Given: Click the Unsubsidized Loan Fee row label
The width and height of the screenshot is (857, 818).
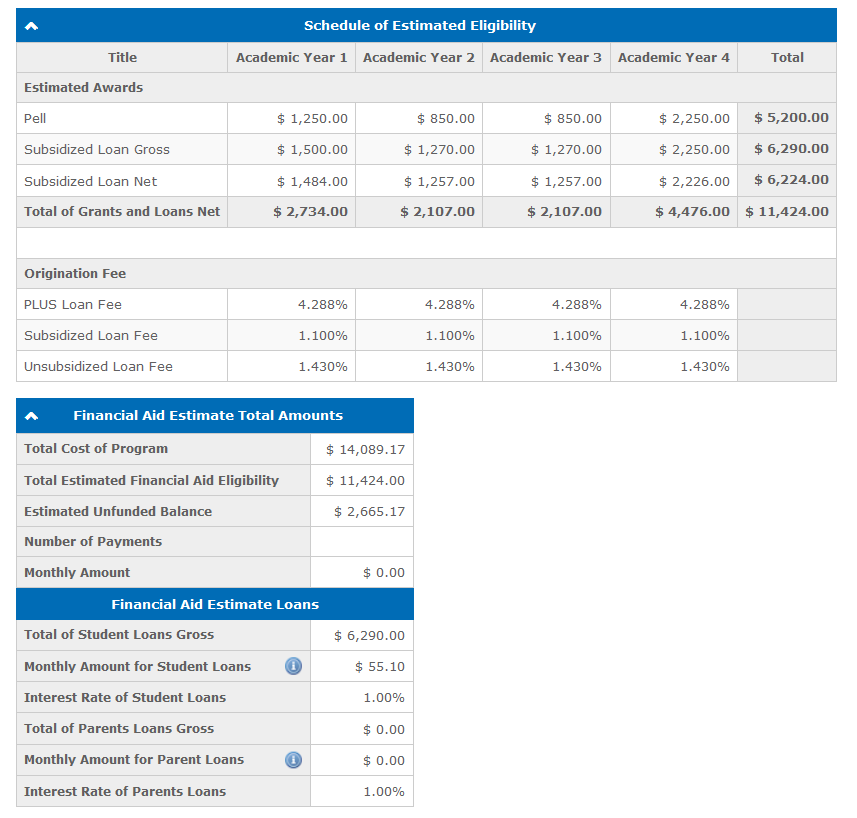Looking at the screenshot, I should (x=98, y=367).
